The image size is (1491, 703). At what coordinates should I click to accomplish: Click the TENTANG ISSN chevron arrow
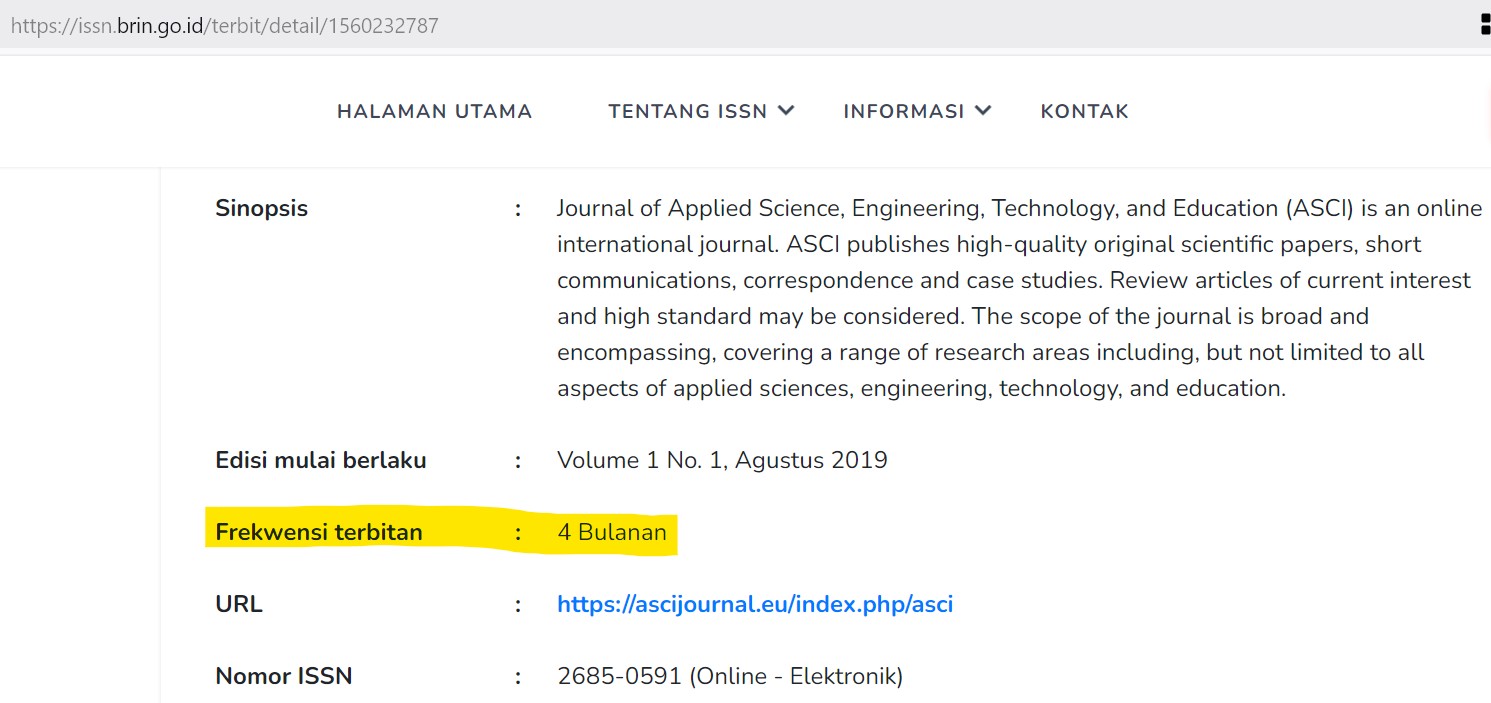(789, 111)
